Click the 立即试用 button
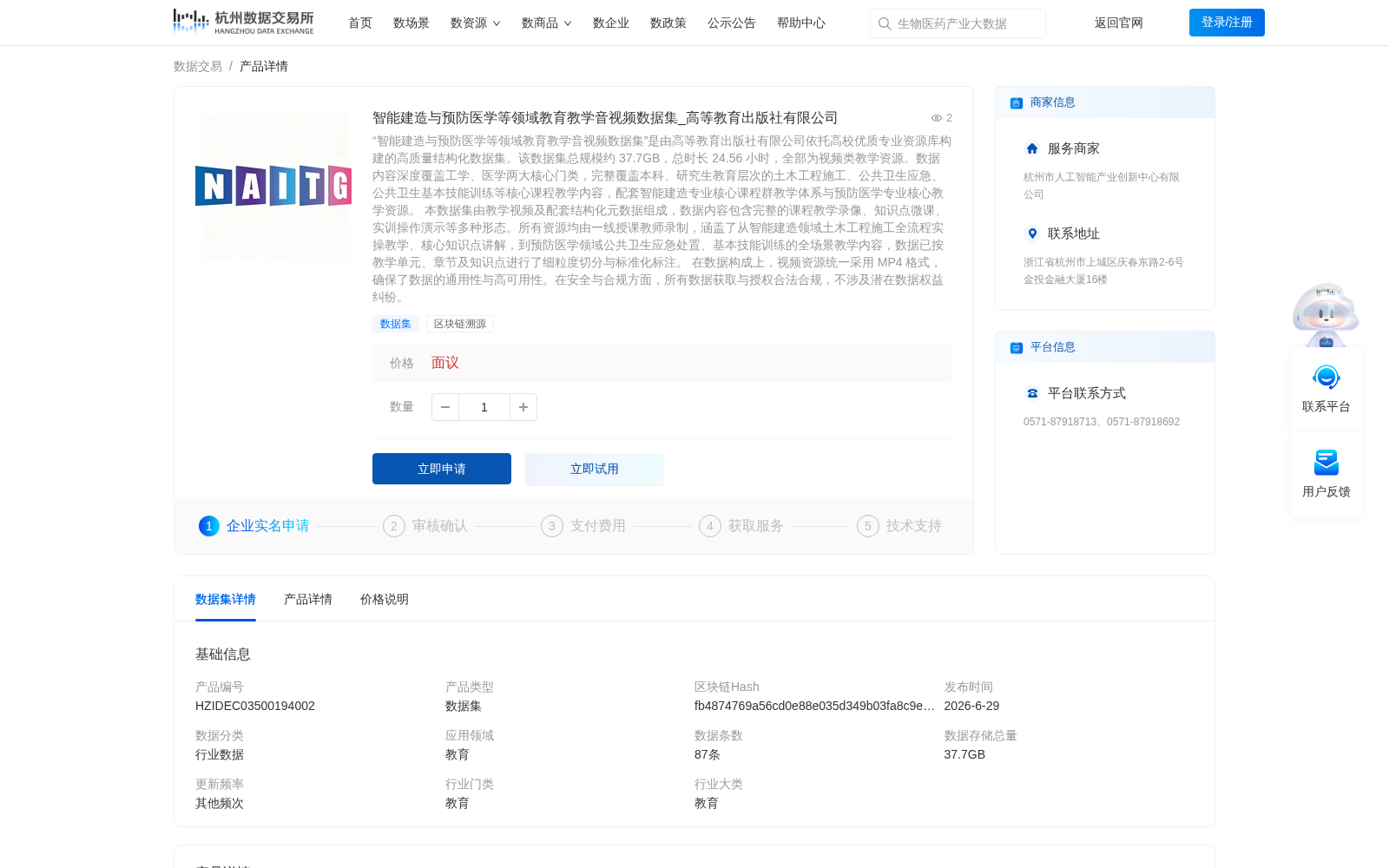 pyautogui.click(x=595, y=469)
